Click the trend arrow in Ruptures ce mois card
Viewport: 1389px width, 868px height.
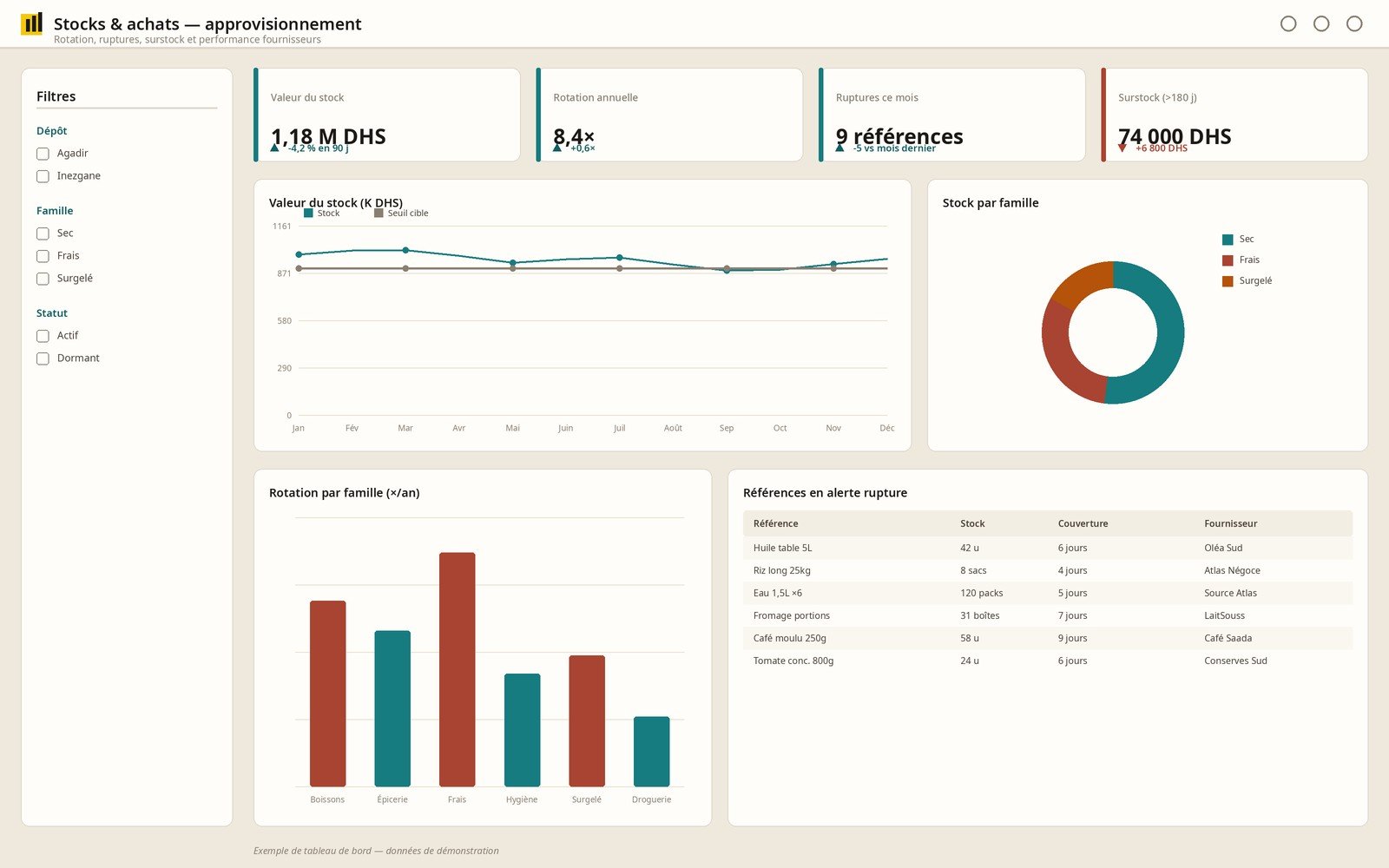[840, 148]
